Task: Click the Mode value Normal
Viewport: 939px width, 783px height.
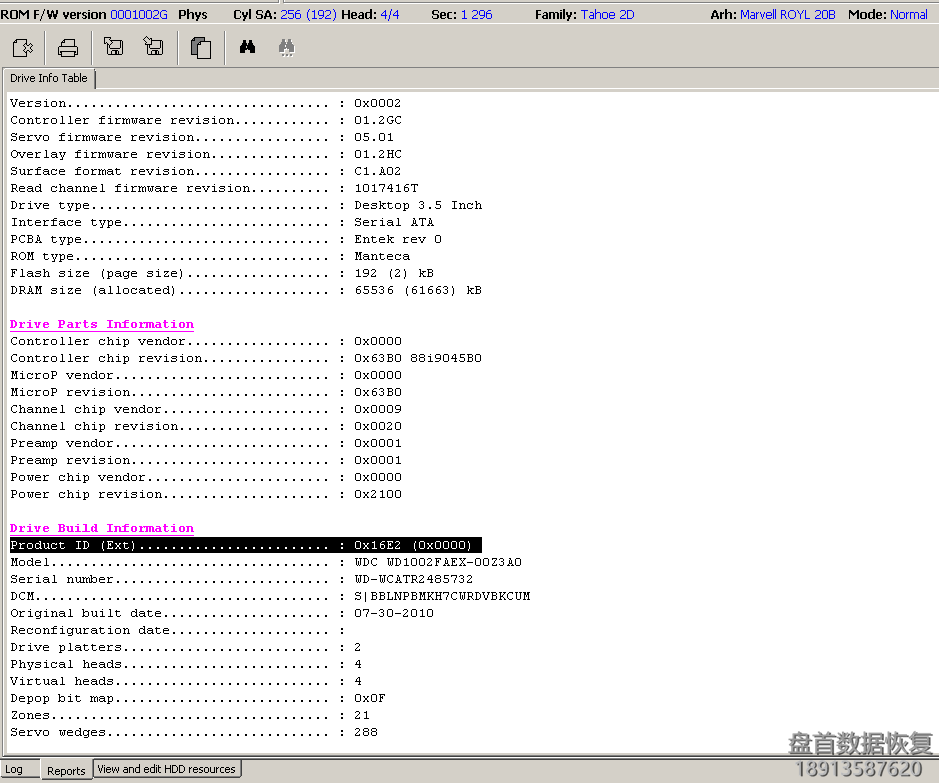Action: pos(908,15)
